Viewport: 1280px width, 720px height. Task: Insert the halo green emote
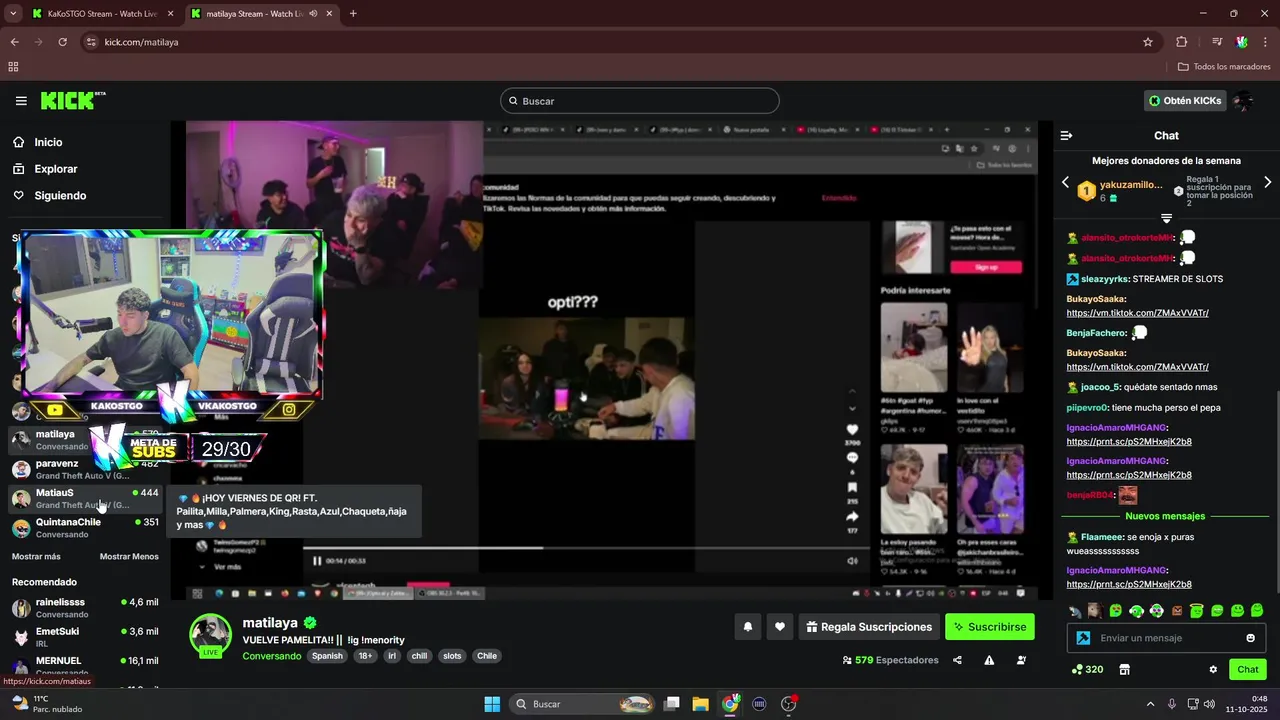1197,611
